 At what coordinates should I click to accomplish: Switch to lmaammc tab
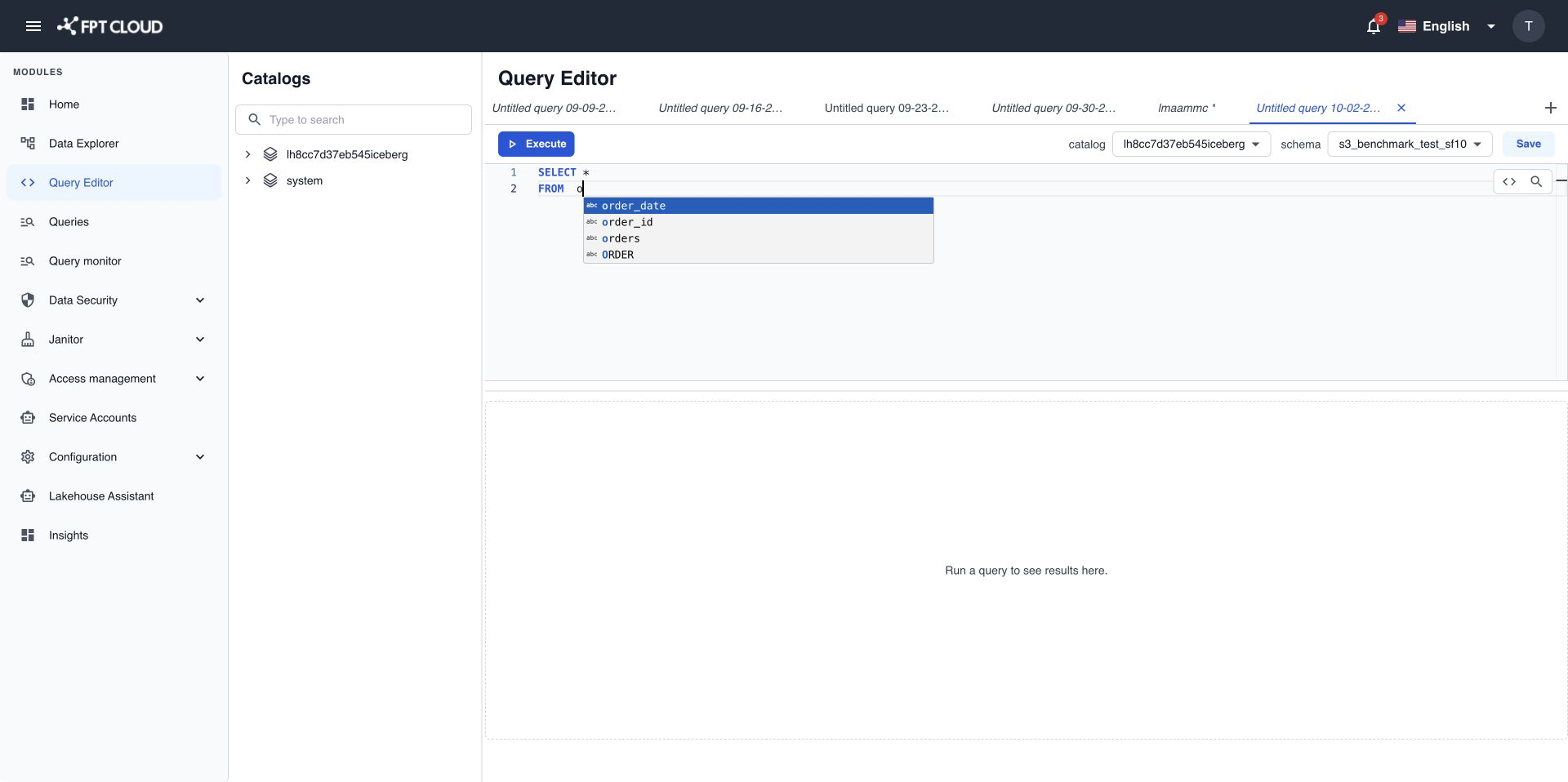tap(1187, 108)
